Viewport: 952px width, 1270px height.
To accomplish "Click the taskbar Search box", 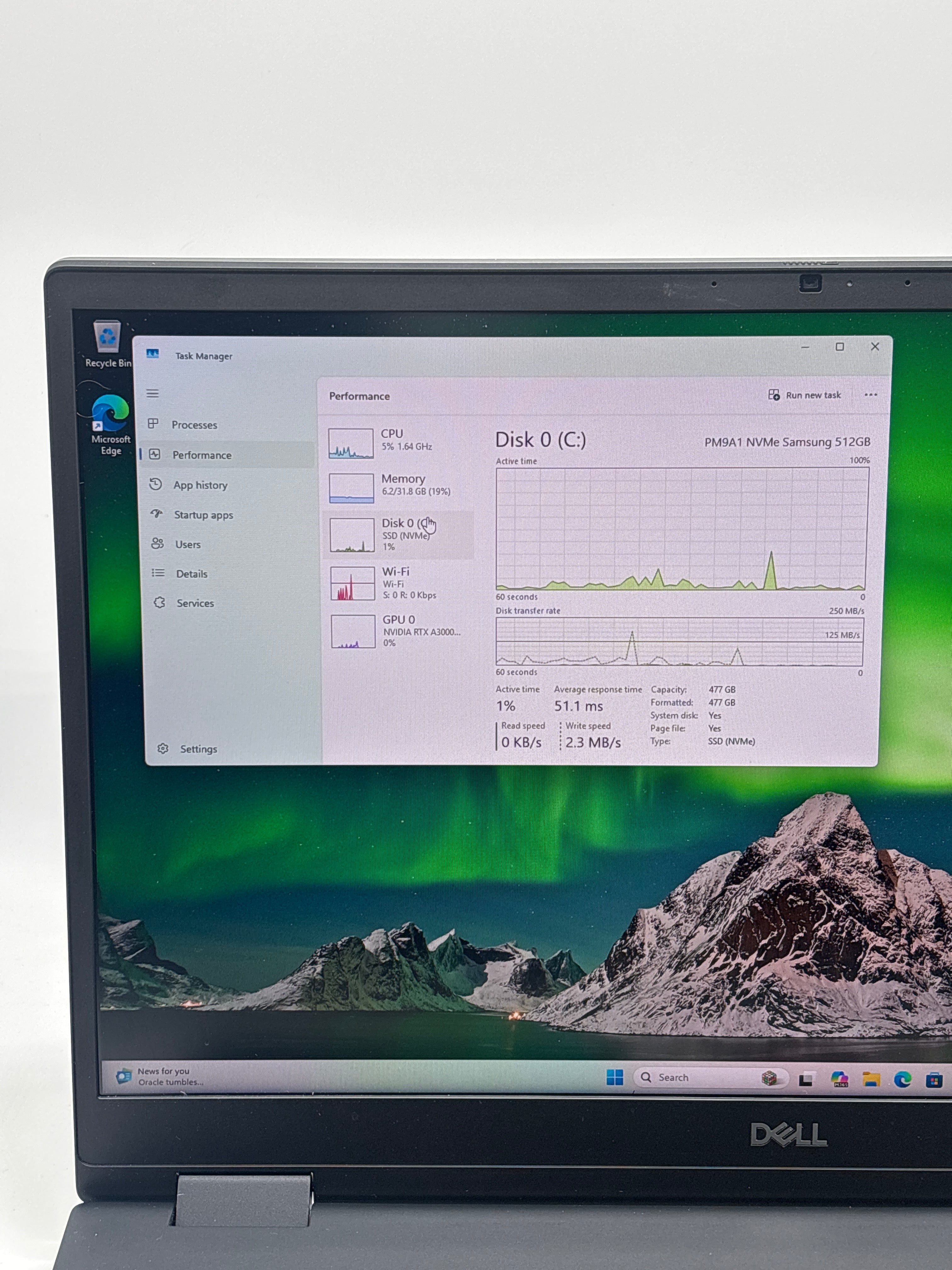I will [x=711, y=1078].
